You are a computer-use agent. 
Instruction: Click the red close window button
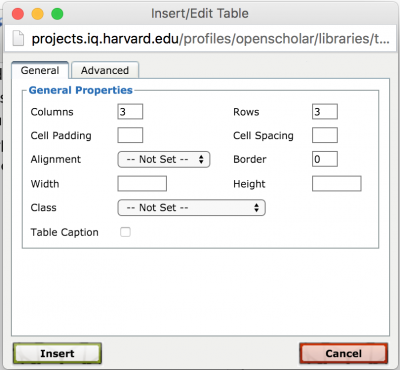pos(18,14)
